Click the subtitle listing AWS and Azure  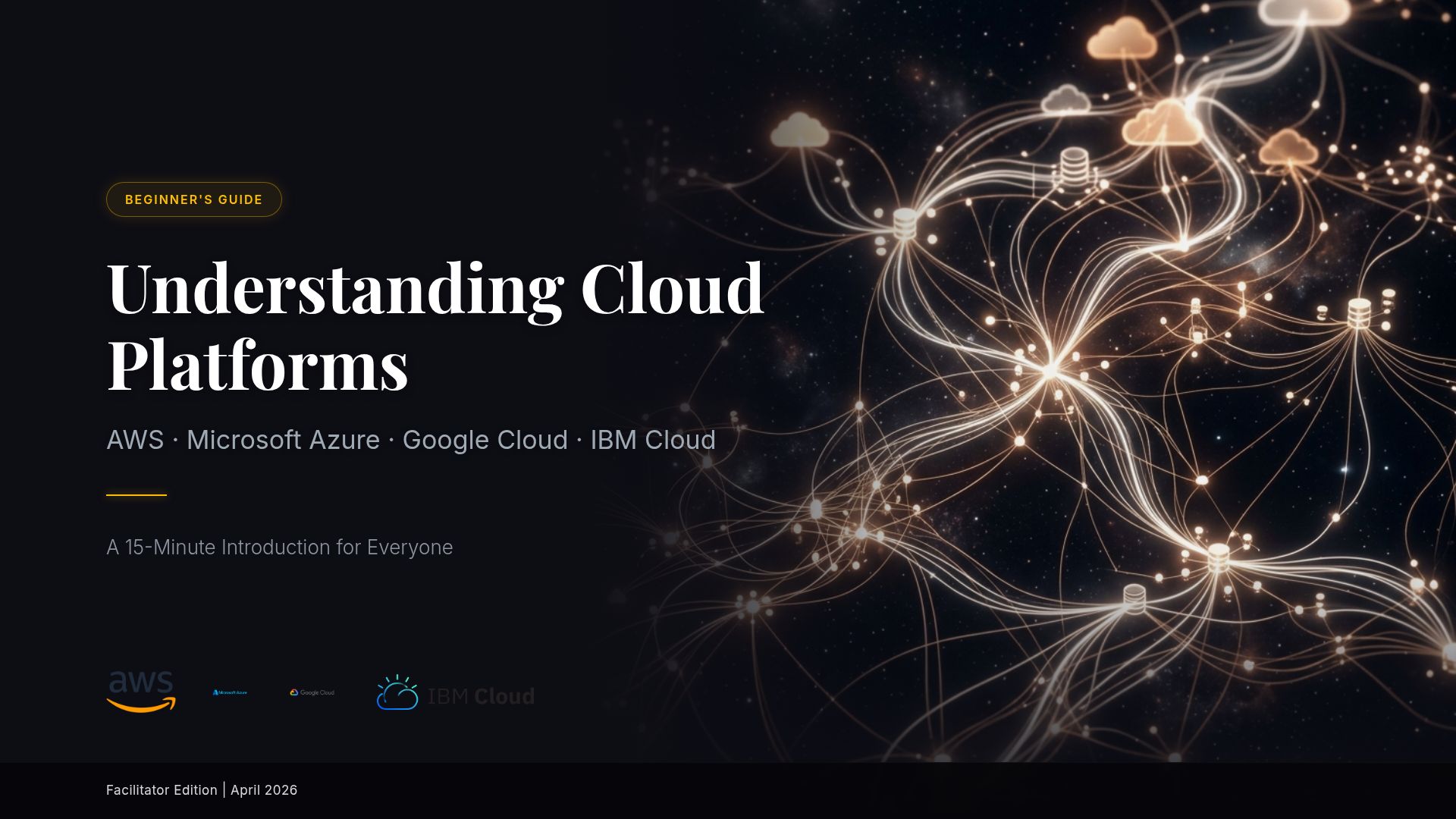click(x=411, y=440)
